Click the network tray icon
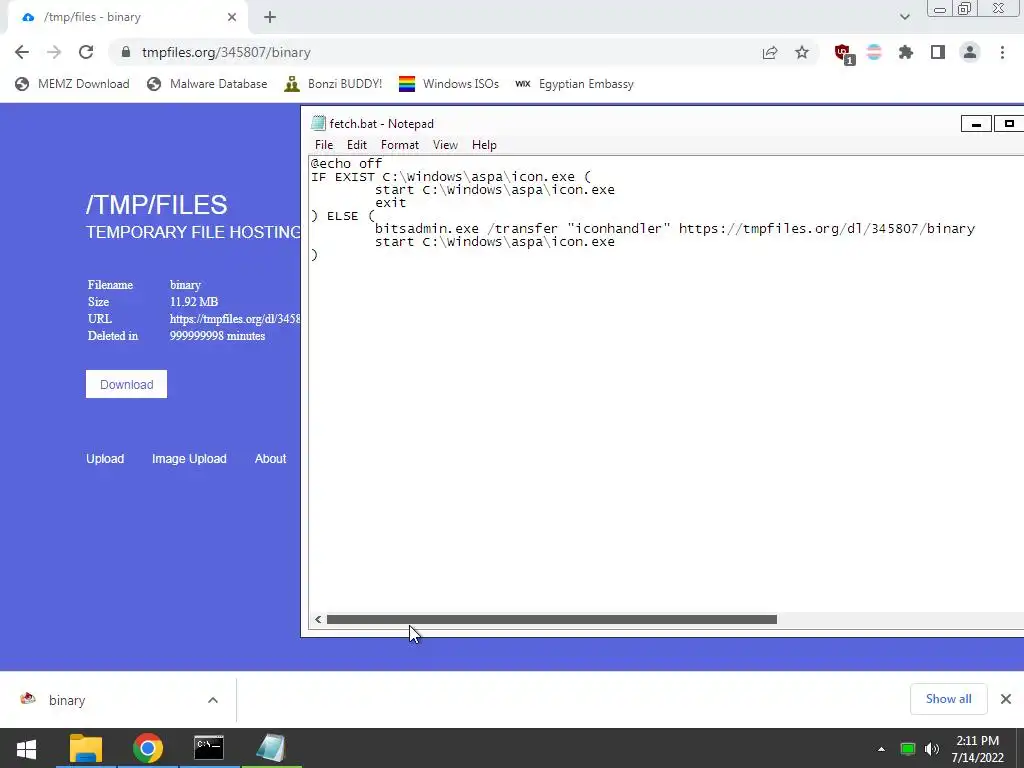Image resolution: width=1024 pixels, height=768 pixels. [908, 748]
